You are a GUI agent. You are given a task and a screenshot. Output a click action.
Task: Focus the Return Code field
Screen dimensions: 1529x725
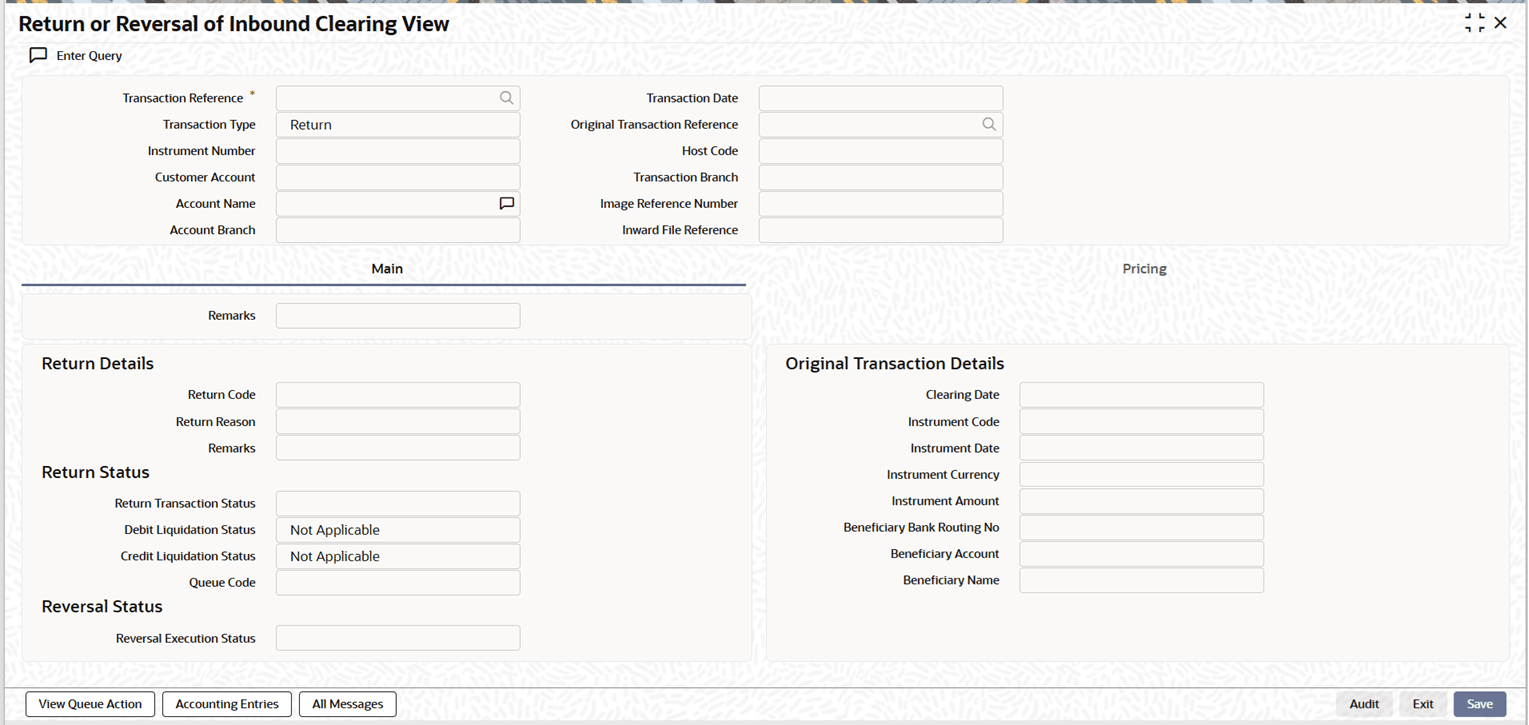(398, 395)
